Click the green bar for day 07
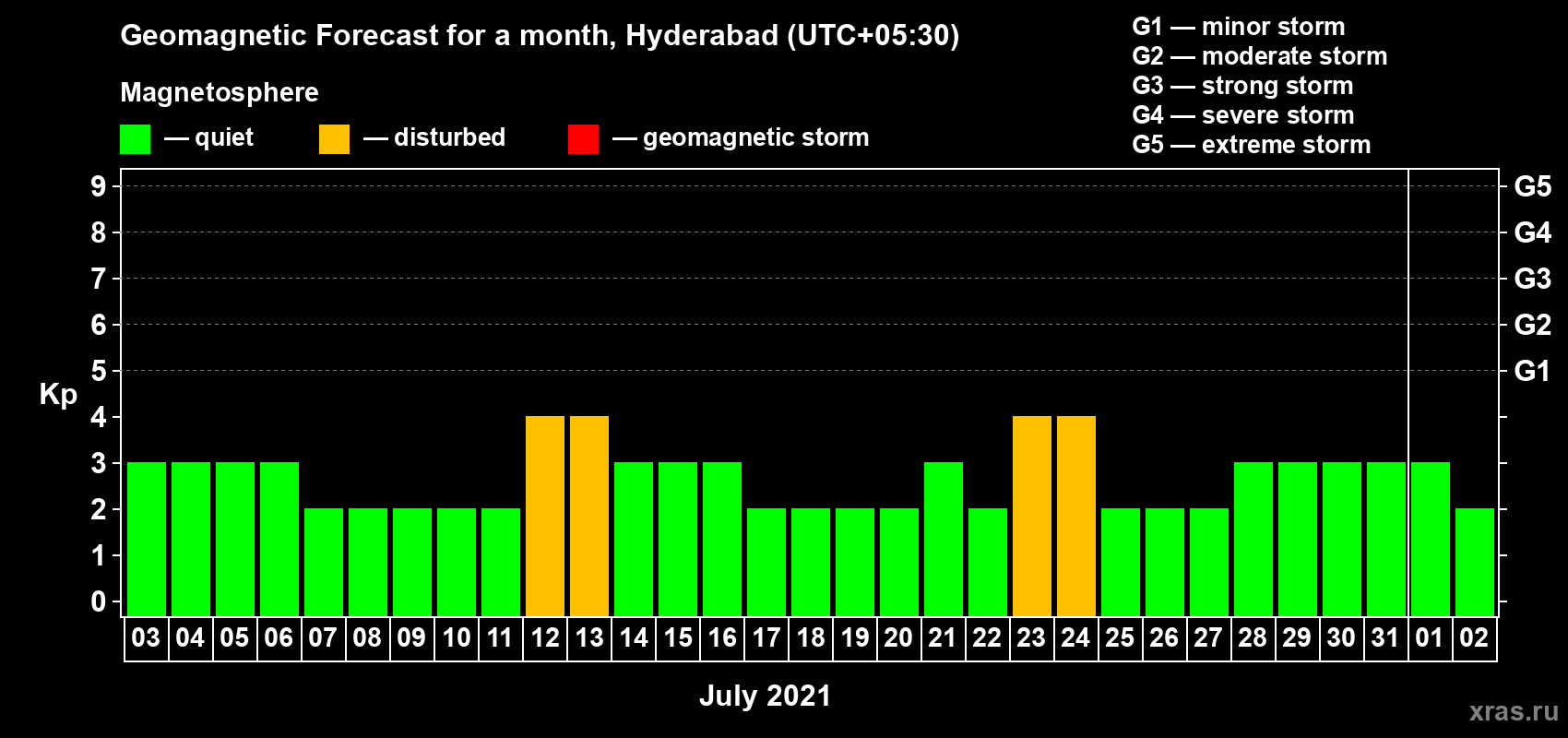Screen dimensions: 1568x738 [x=324, y=562]
